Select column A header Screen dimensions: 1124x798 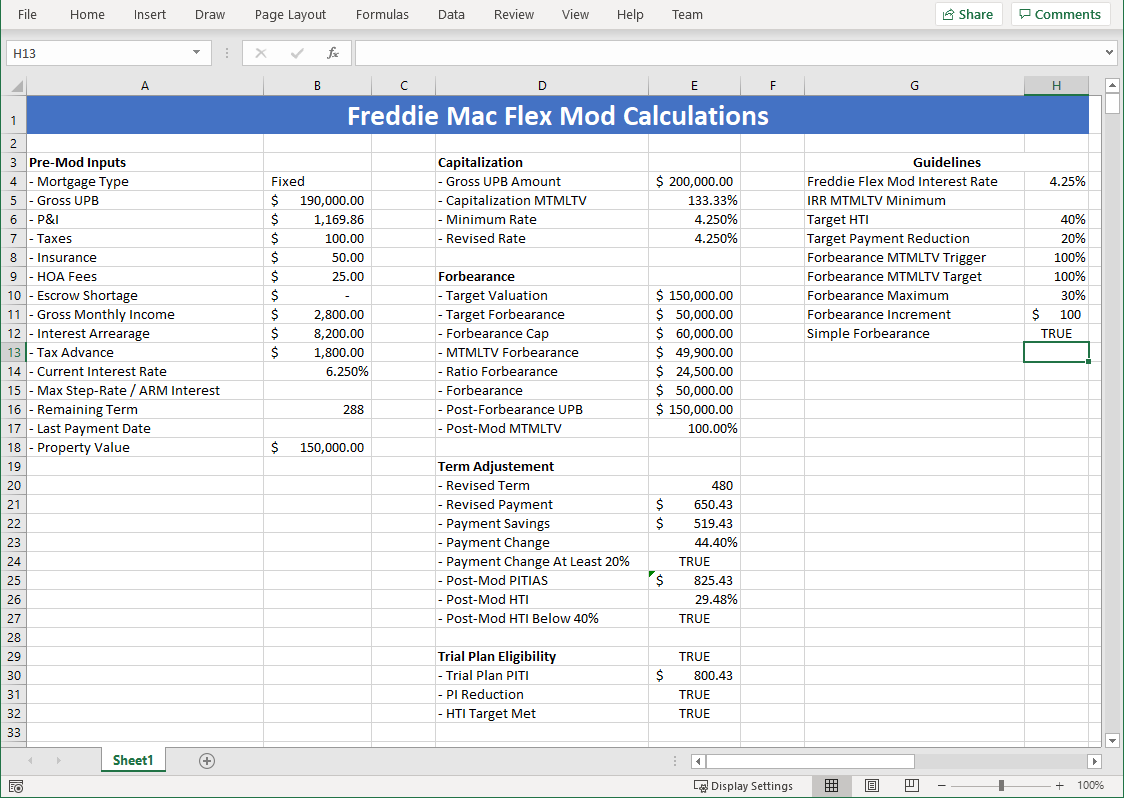(x=145, y=86)
